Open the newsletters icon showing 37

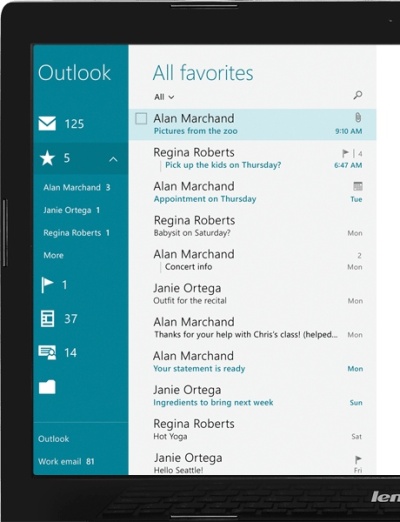pyautogui.click(x=47, y=319)
